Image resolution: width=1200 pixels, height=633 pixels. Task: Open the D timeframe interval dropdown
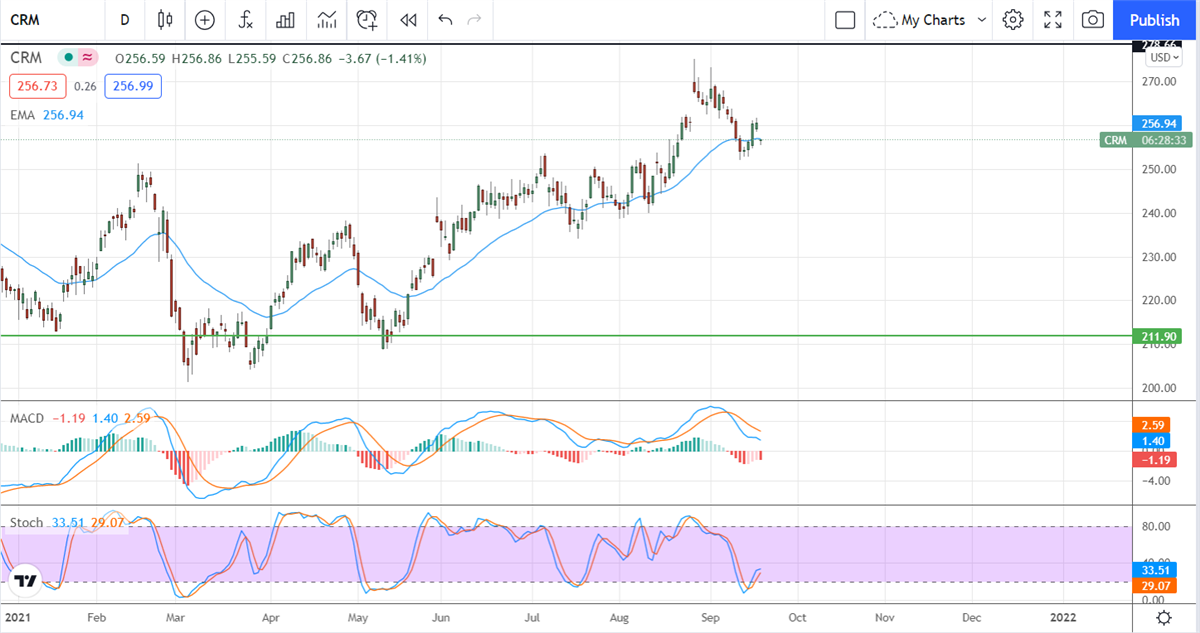(x=124, y=20)
